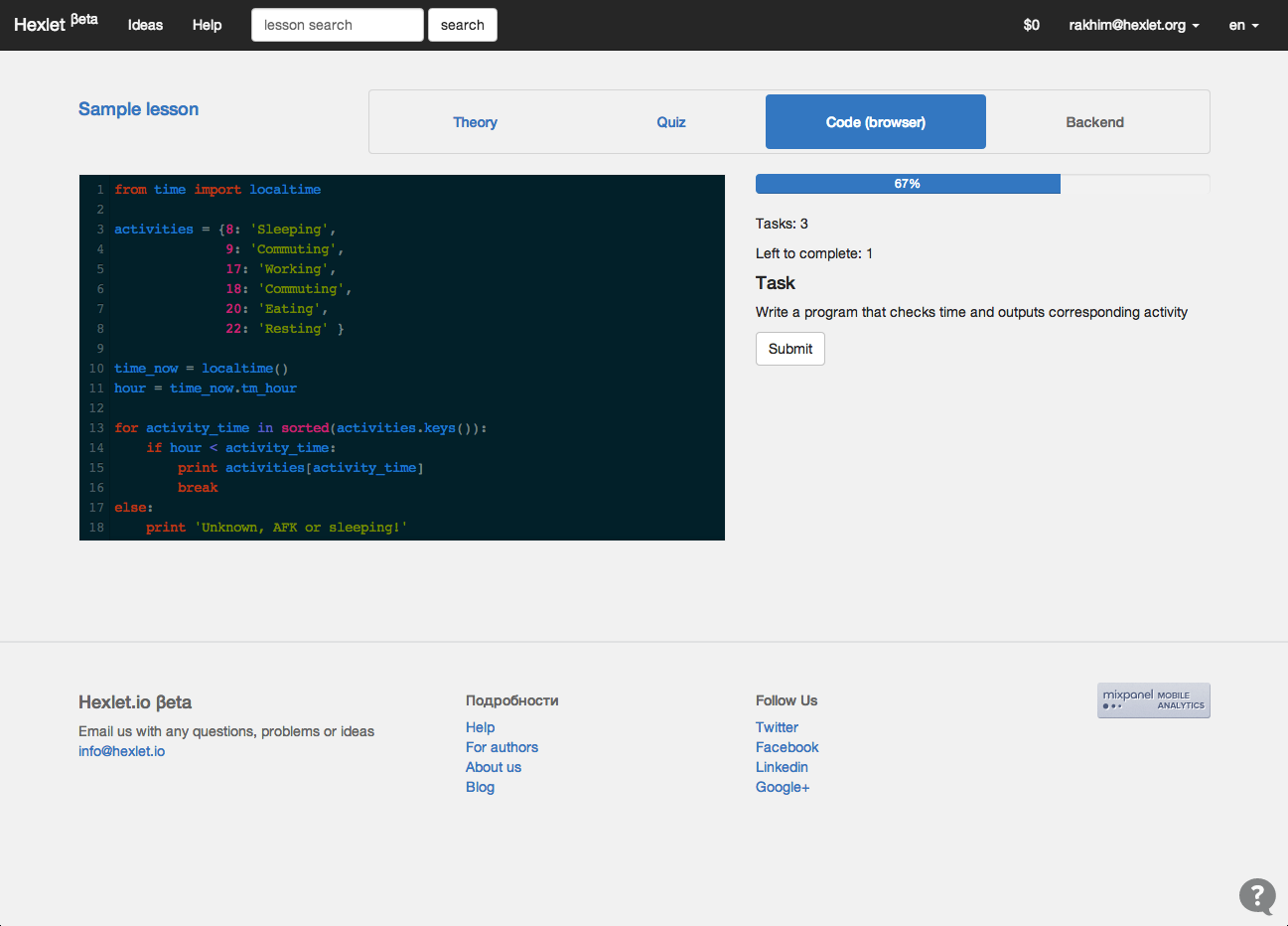Click the Hexlet Beta logo
This screenshot has height=926, width=1288.
pos(56,24)
